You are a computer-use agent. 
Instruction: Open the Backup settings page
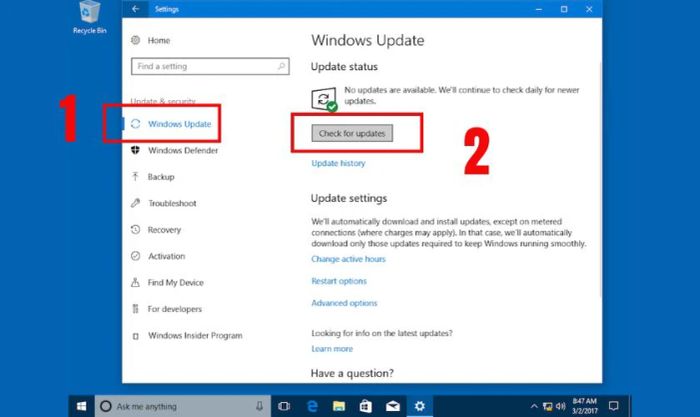coord(161,177)
